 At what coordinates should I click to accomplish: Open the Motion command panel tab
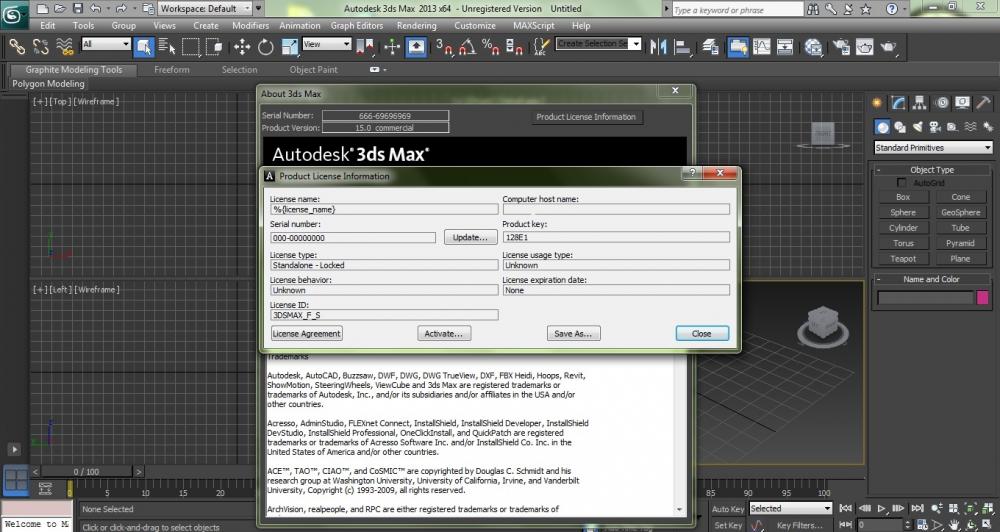[941, 103]
